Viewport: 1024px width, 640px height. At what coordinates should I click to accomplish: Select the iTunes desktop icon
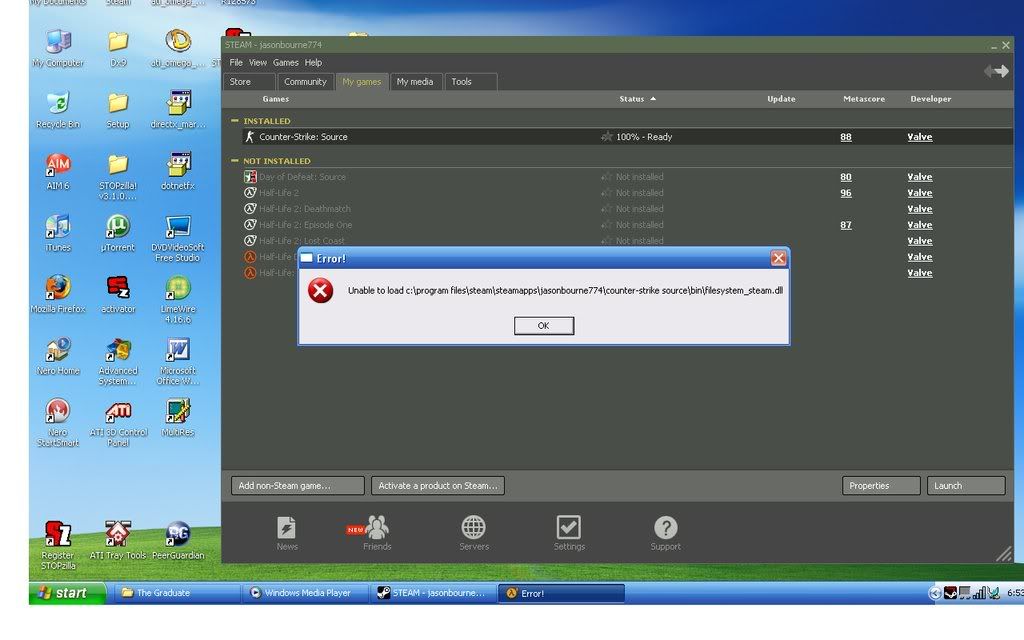click(58, 233)
